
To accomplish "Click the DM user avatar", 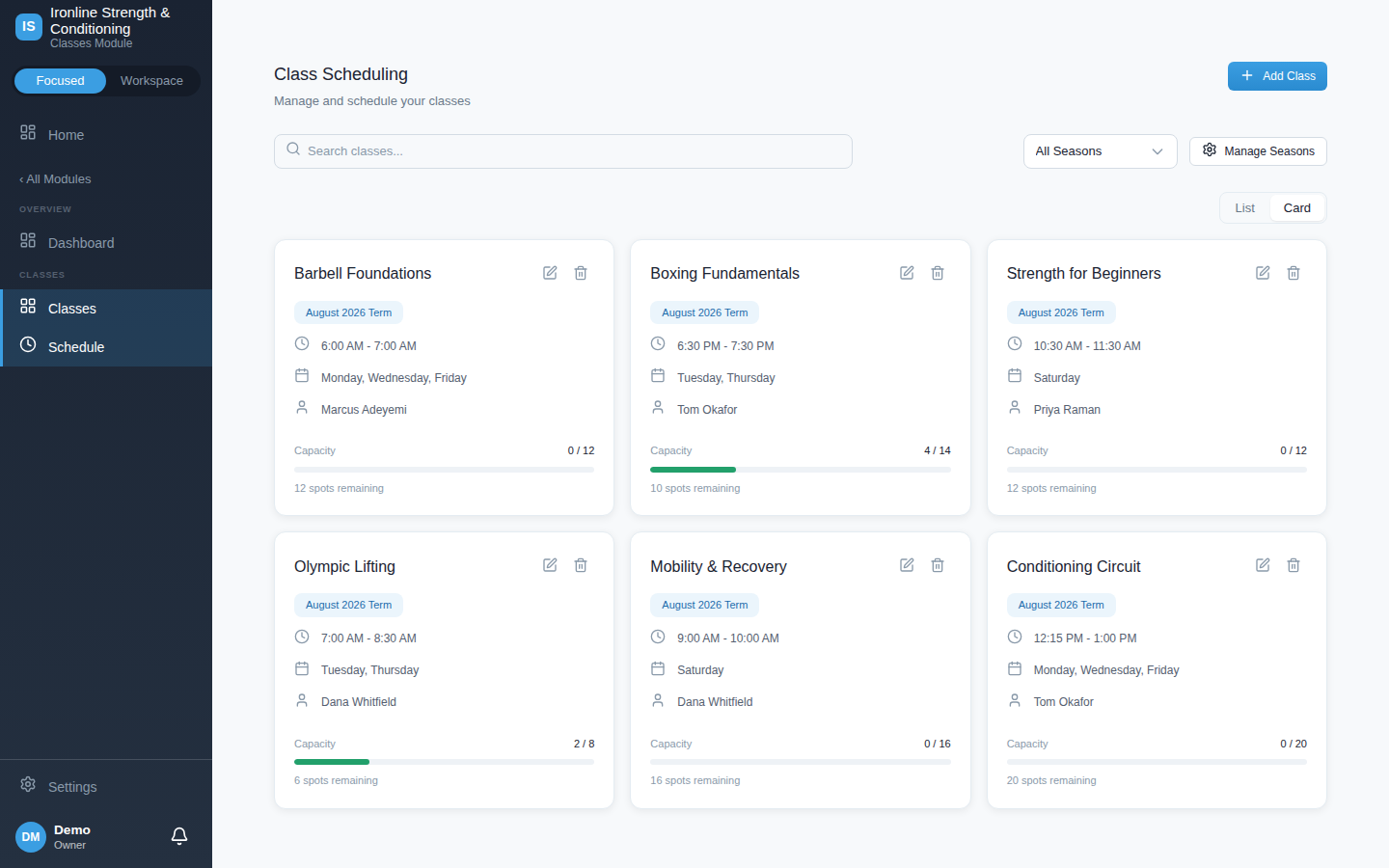I will pos(31,837).
